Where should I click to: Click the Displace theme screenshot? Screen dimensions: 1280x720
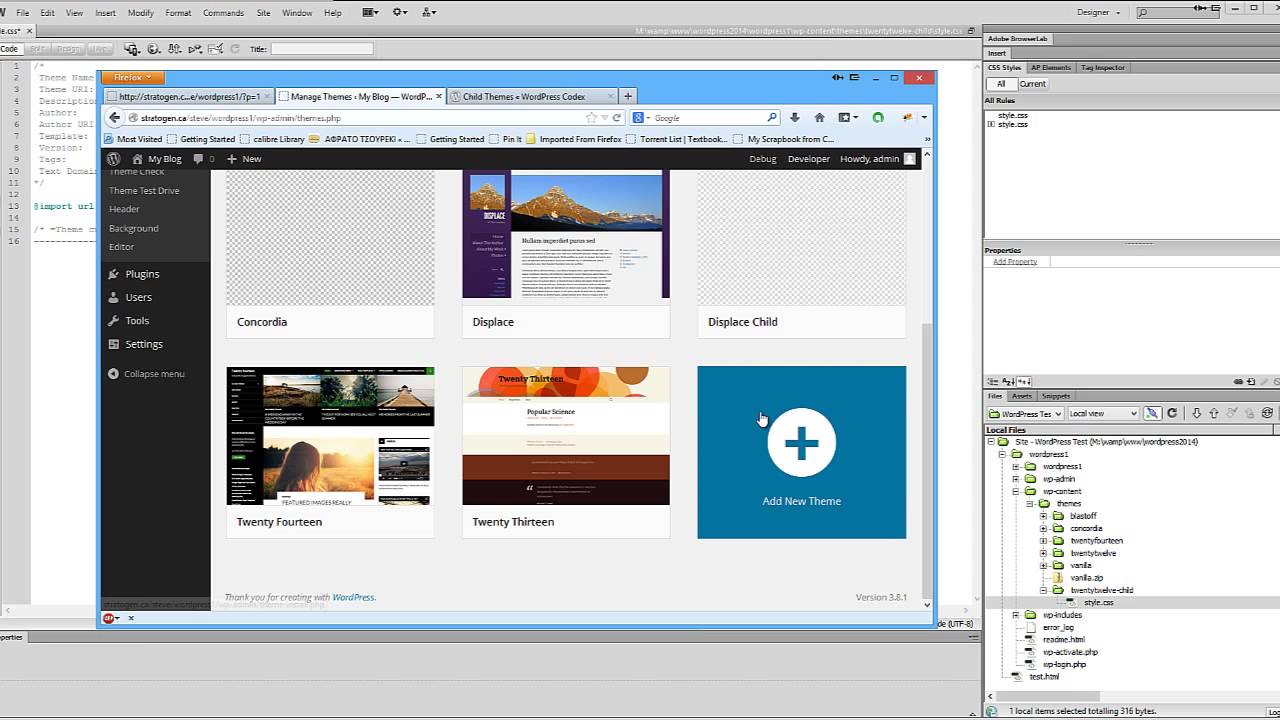click(x=566, y=234)
